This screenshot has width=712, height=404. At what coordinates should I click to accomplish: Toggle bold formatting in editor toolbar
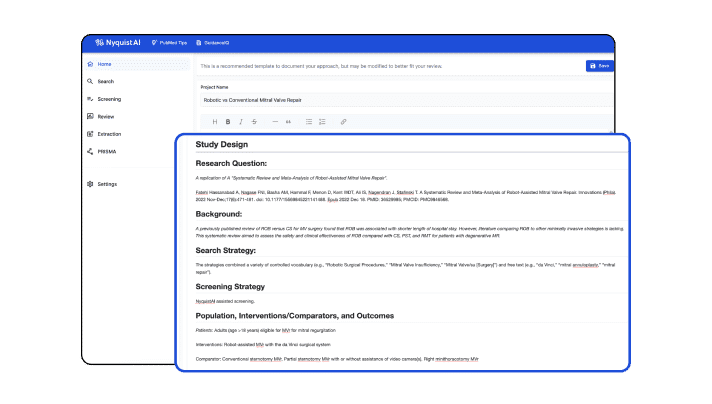click(228, 122)
